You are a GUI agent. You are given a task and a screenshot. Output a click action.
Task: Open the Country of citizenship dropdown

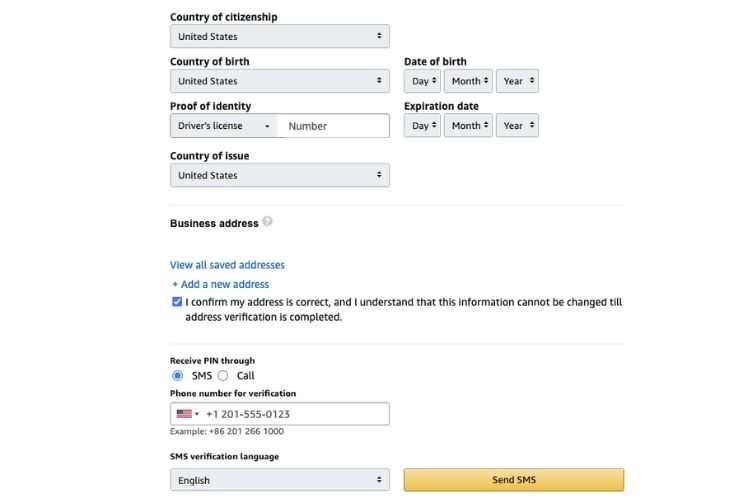(x=279, y=36)
